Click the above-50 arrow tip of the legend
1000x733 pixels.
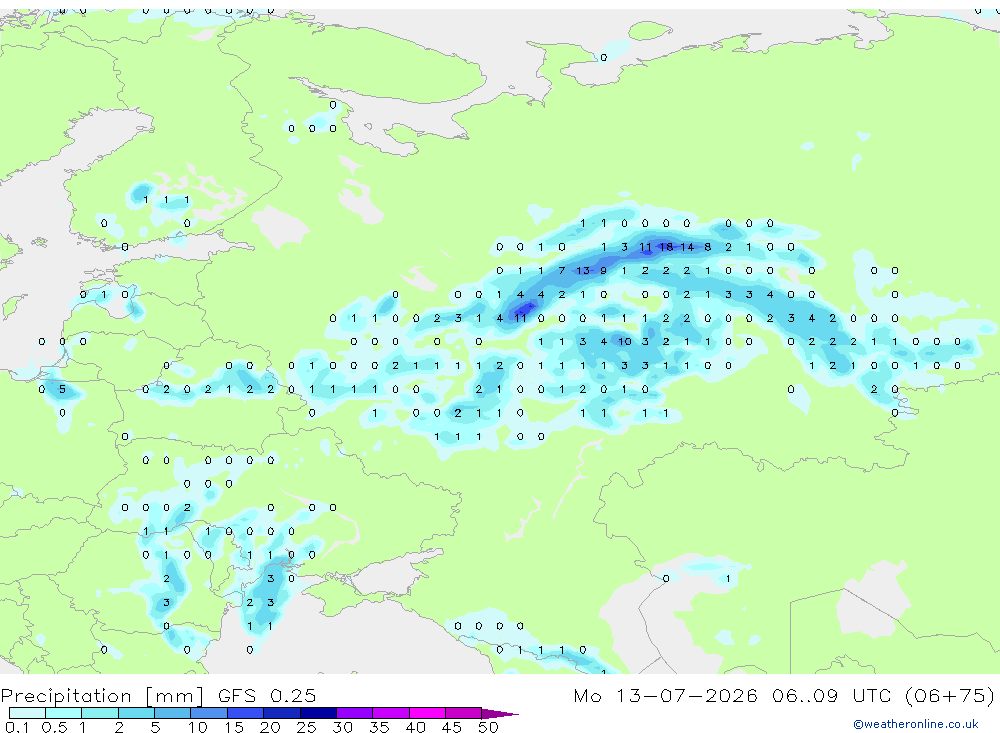(500, 713)
